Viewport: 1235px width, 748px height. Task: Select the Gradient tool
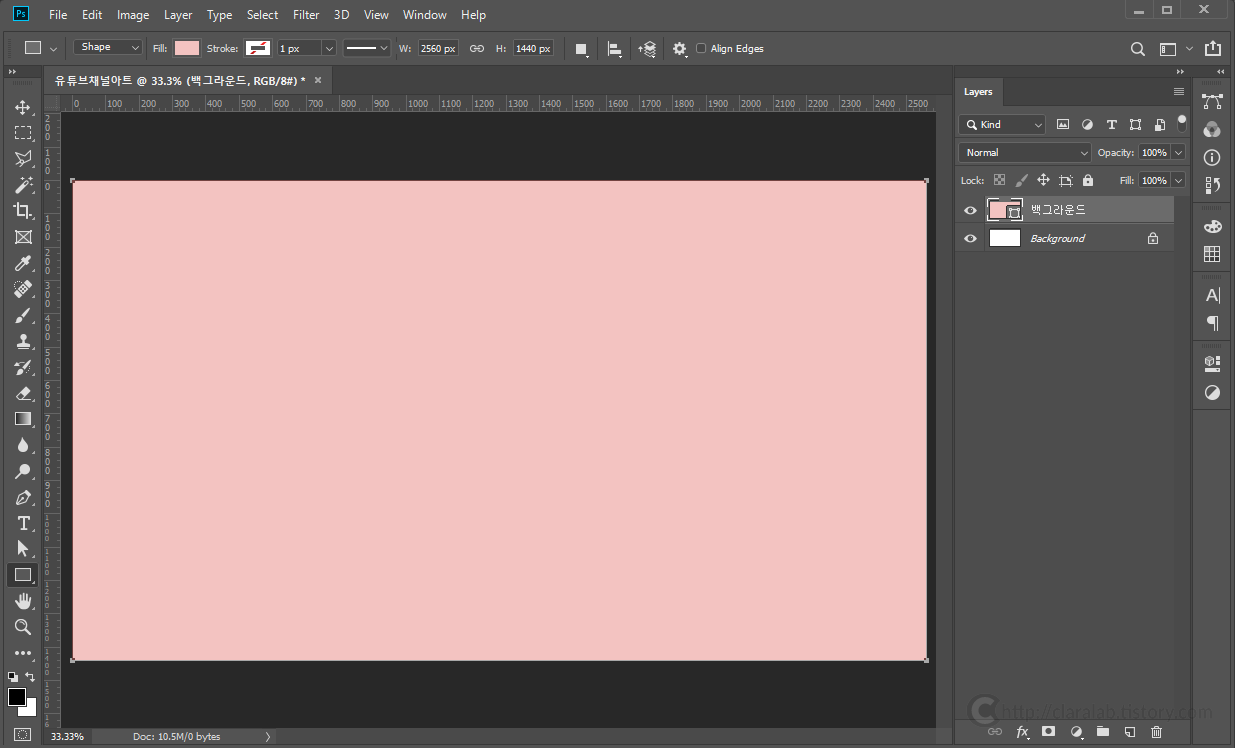(22, 419)
